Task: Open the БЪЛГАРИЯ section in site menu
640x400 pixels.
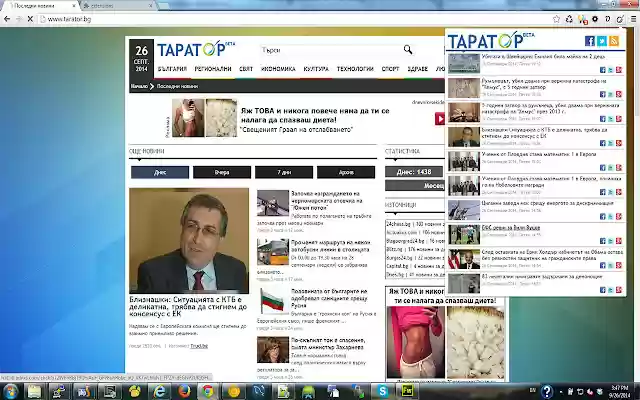Action: pyautogui.click(x=172, y=69)
